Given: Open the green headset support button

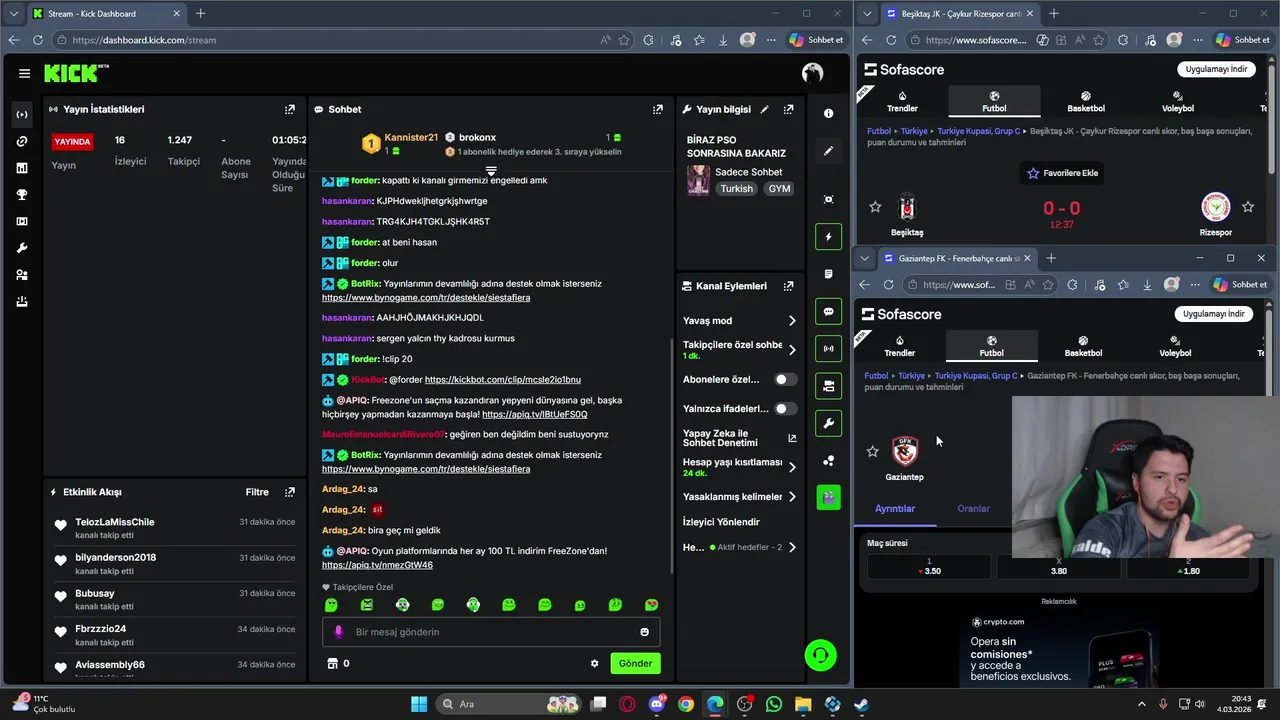Looking at the screenshot, I should 820,655.
